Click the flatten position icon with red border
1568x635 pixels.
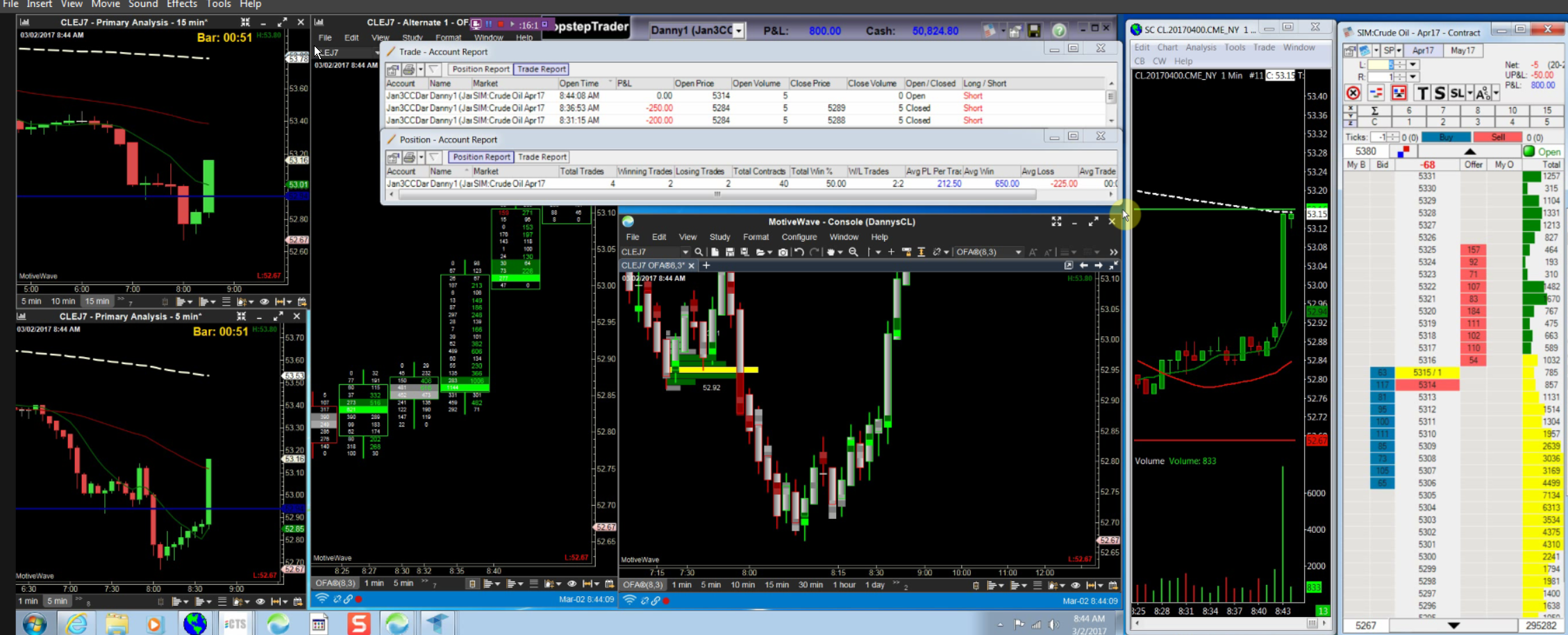coord(1399,93)
